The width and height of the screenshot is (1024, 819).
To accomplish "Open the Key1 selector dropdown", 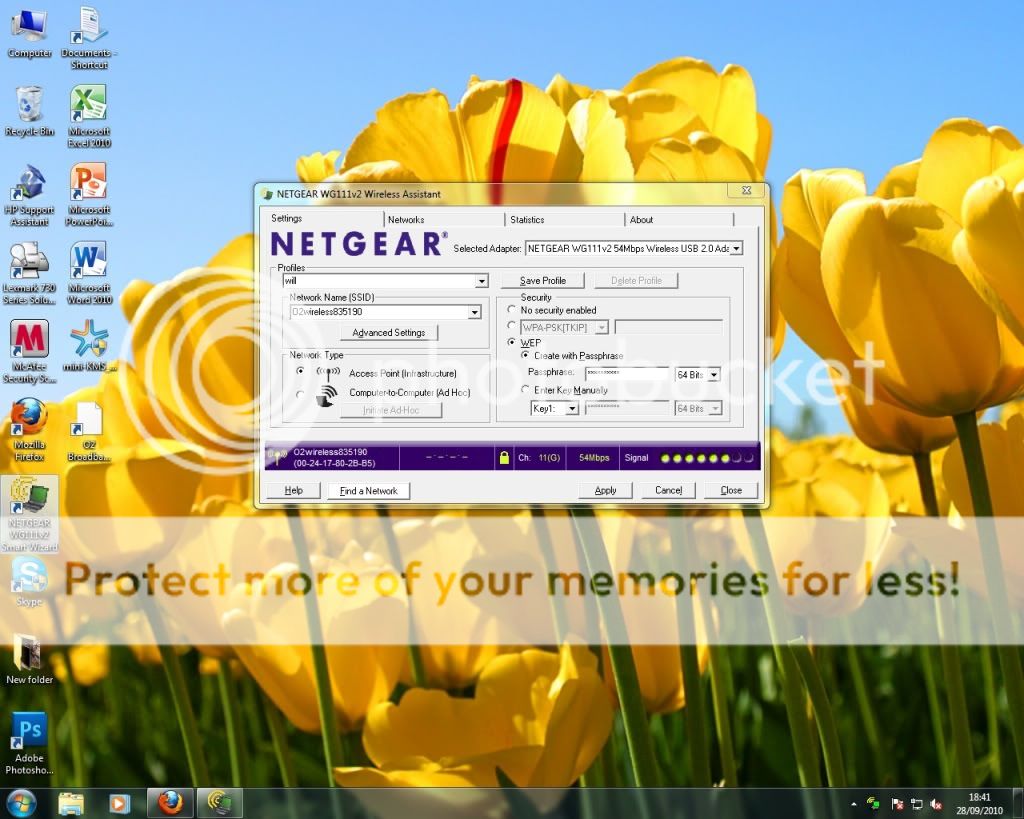I will pos(572,409).
